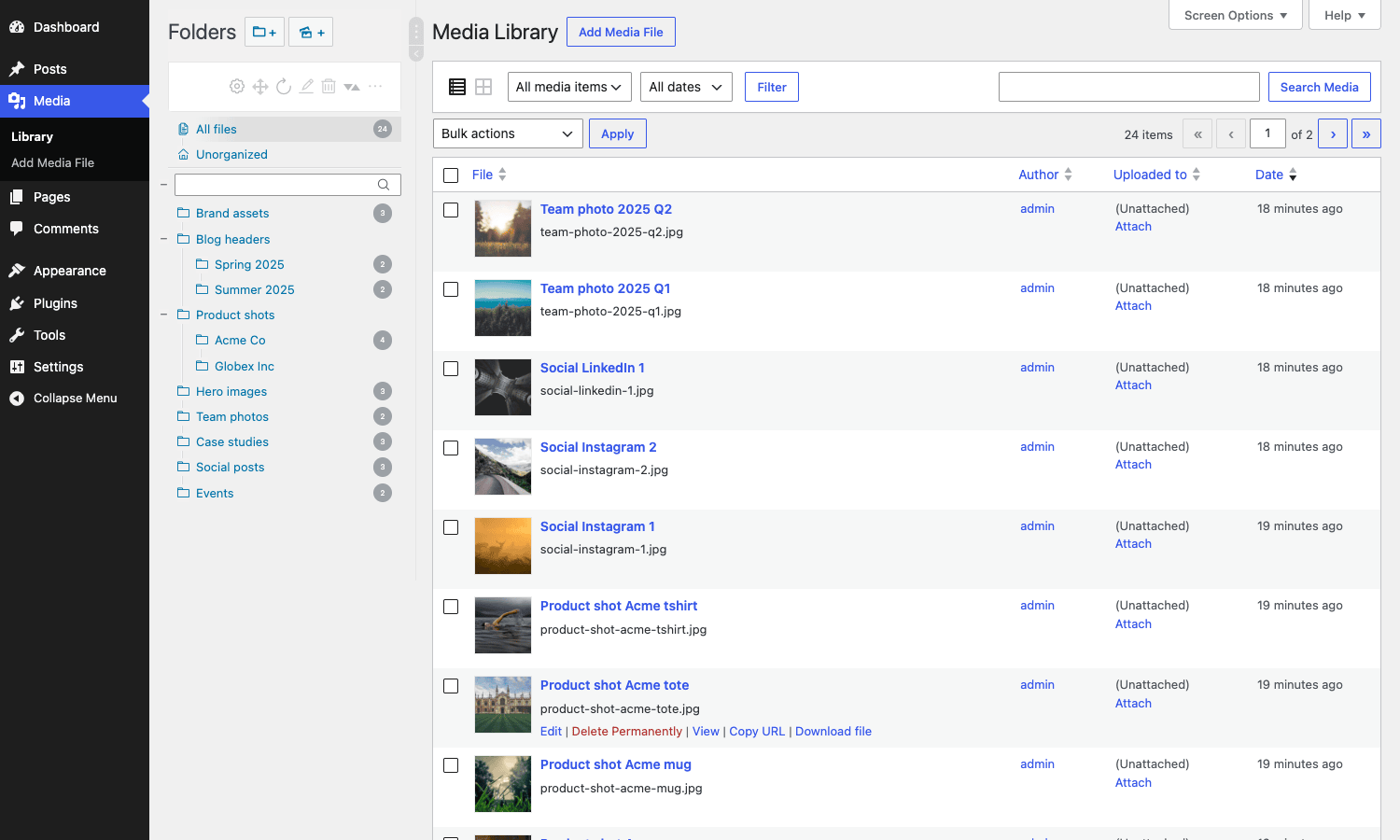1400x840 pixels.
Task: Collapse the Blog headers folder tree
Action: click(164, 239)
